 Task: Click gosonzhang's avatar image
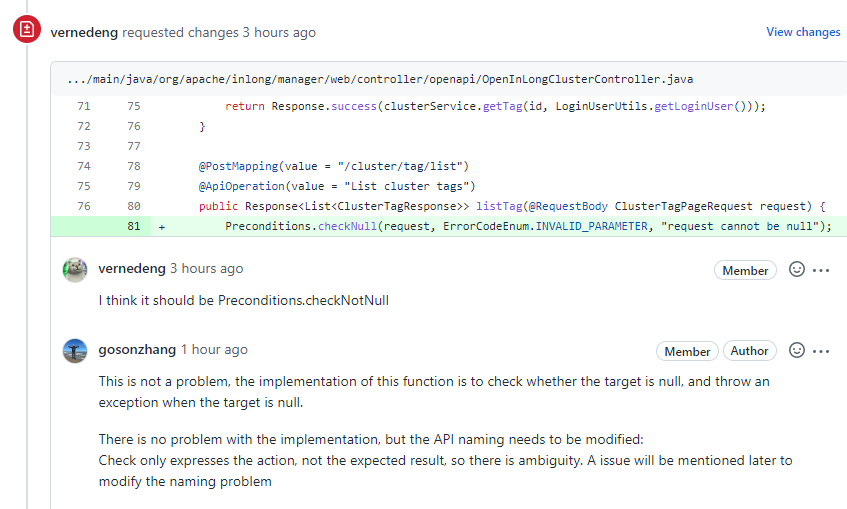[x=75, y=351]
